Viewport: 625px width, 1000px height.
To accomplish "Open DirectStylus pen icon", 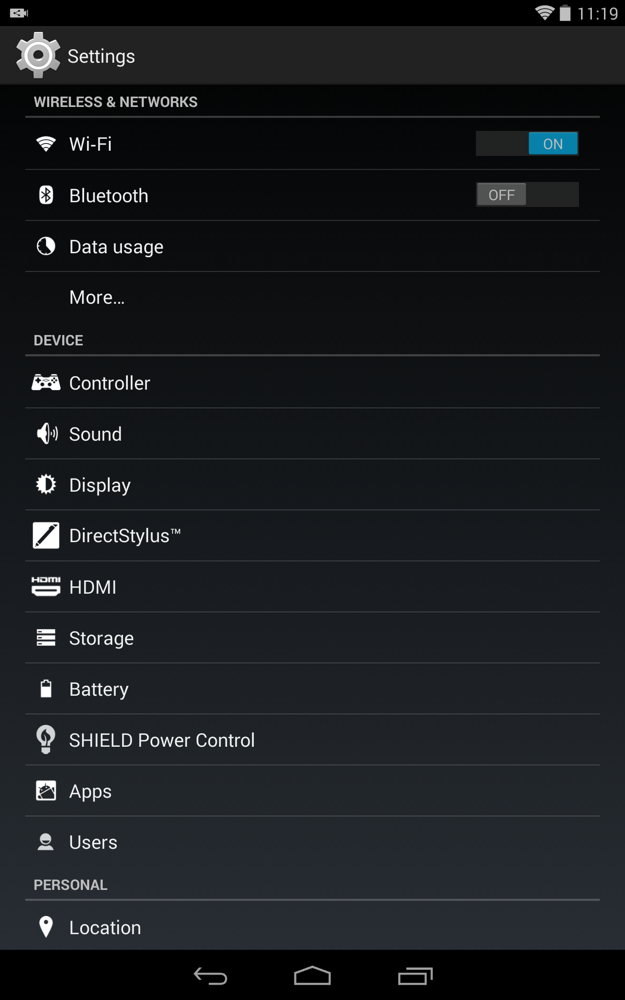I will (x=46, y=536).
